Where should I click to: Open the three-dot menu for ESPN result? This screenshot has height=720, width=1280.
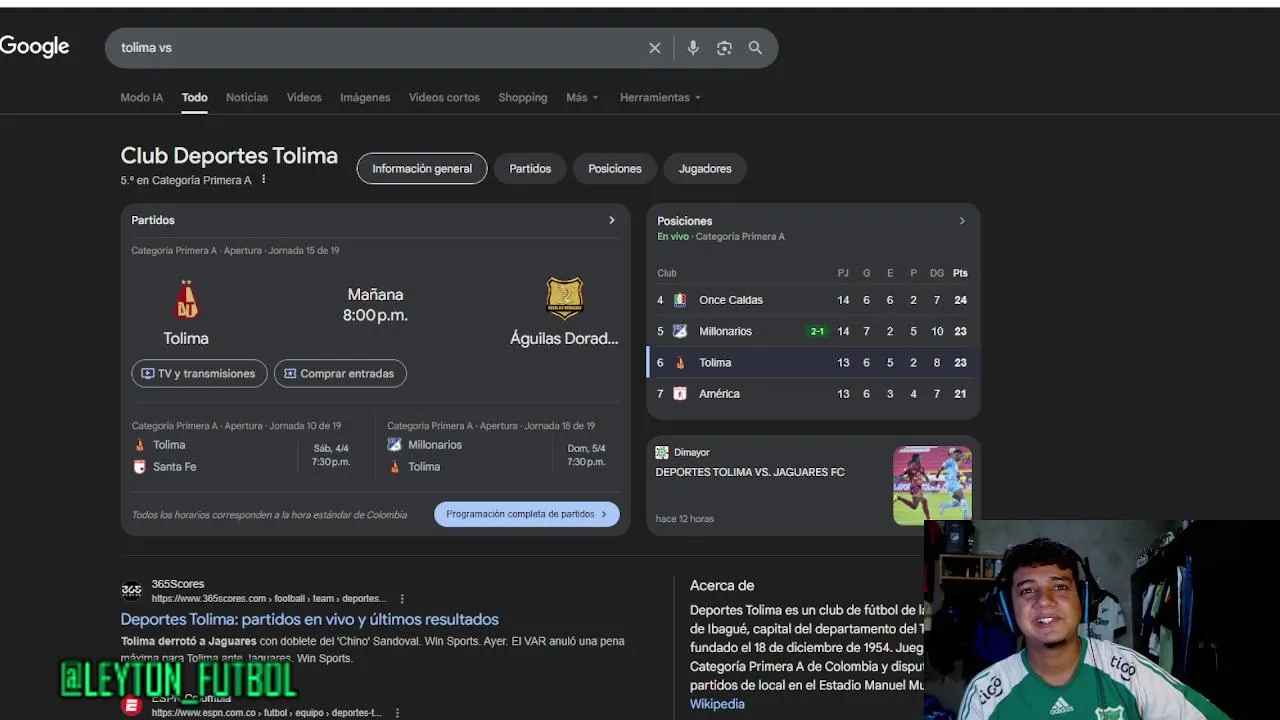[x=397, y=713]
